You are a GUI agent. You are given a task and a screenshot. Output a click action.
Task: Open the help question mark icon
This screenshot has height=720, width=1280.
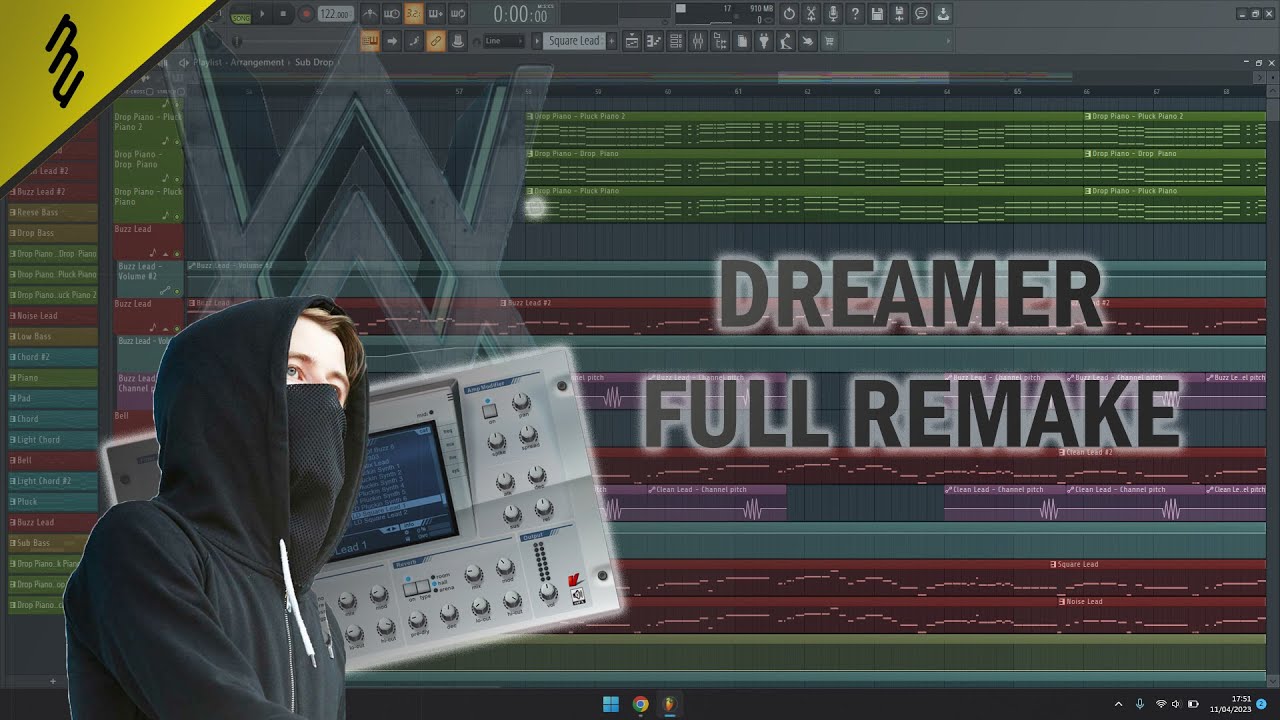pos(855,13)
